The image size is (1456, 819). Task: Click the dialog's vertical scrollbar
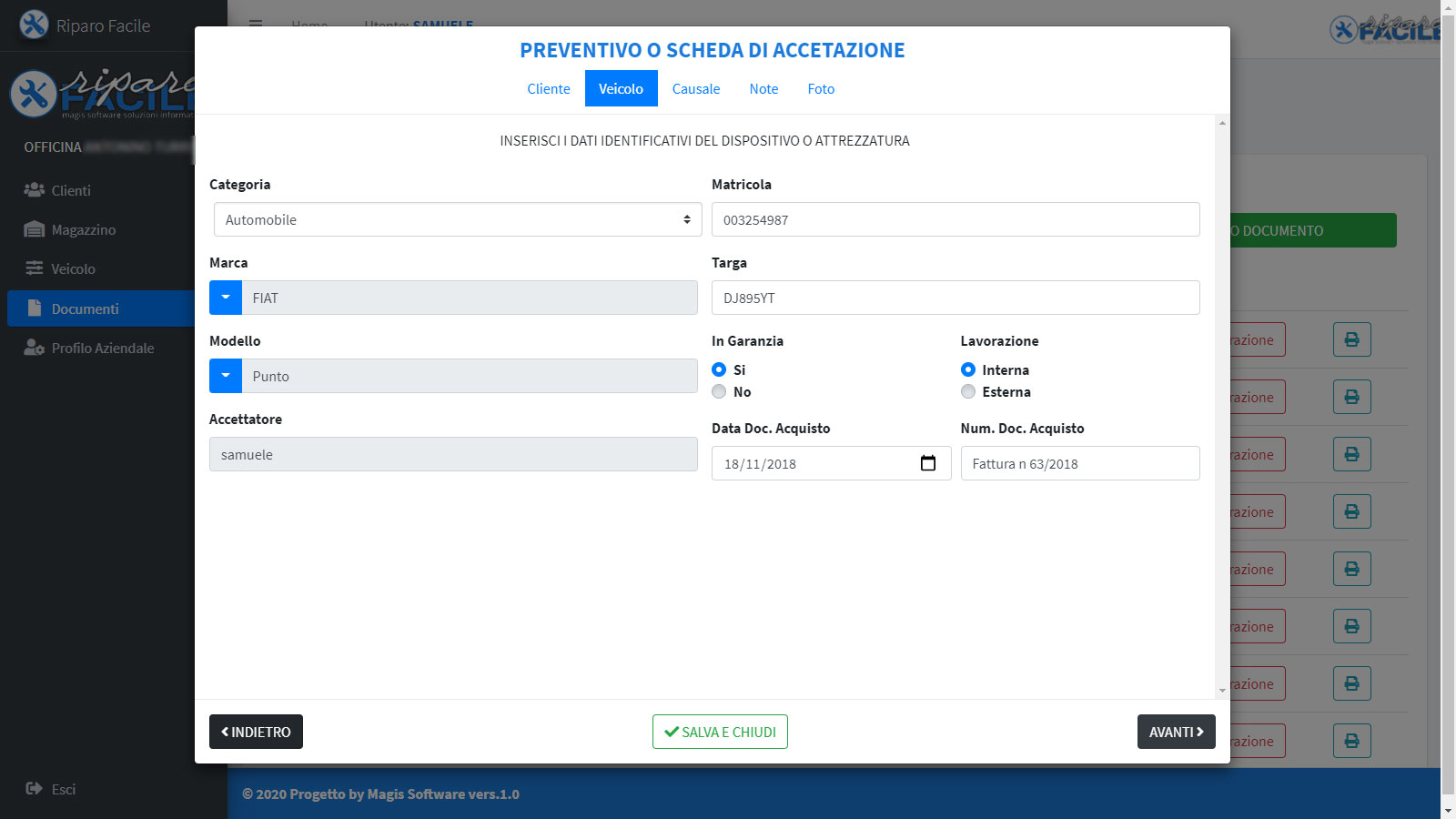click(1222, 406)
